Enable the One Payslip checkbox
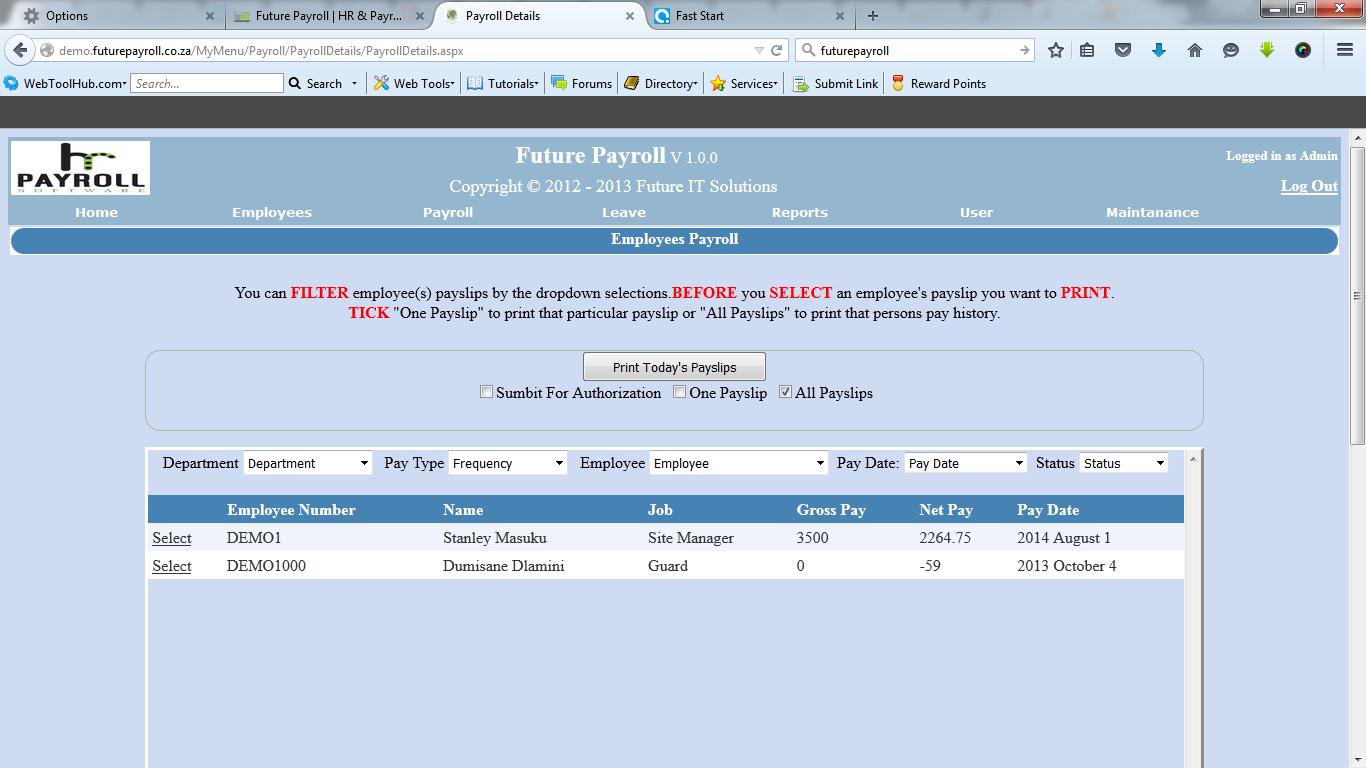Screen dimensions: 1366x768 (x=680, y=392)
